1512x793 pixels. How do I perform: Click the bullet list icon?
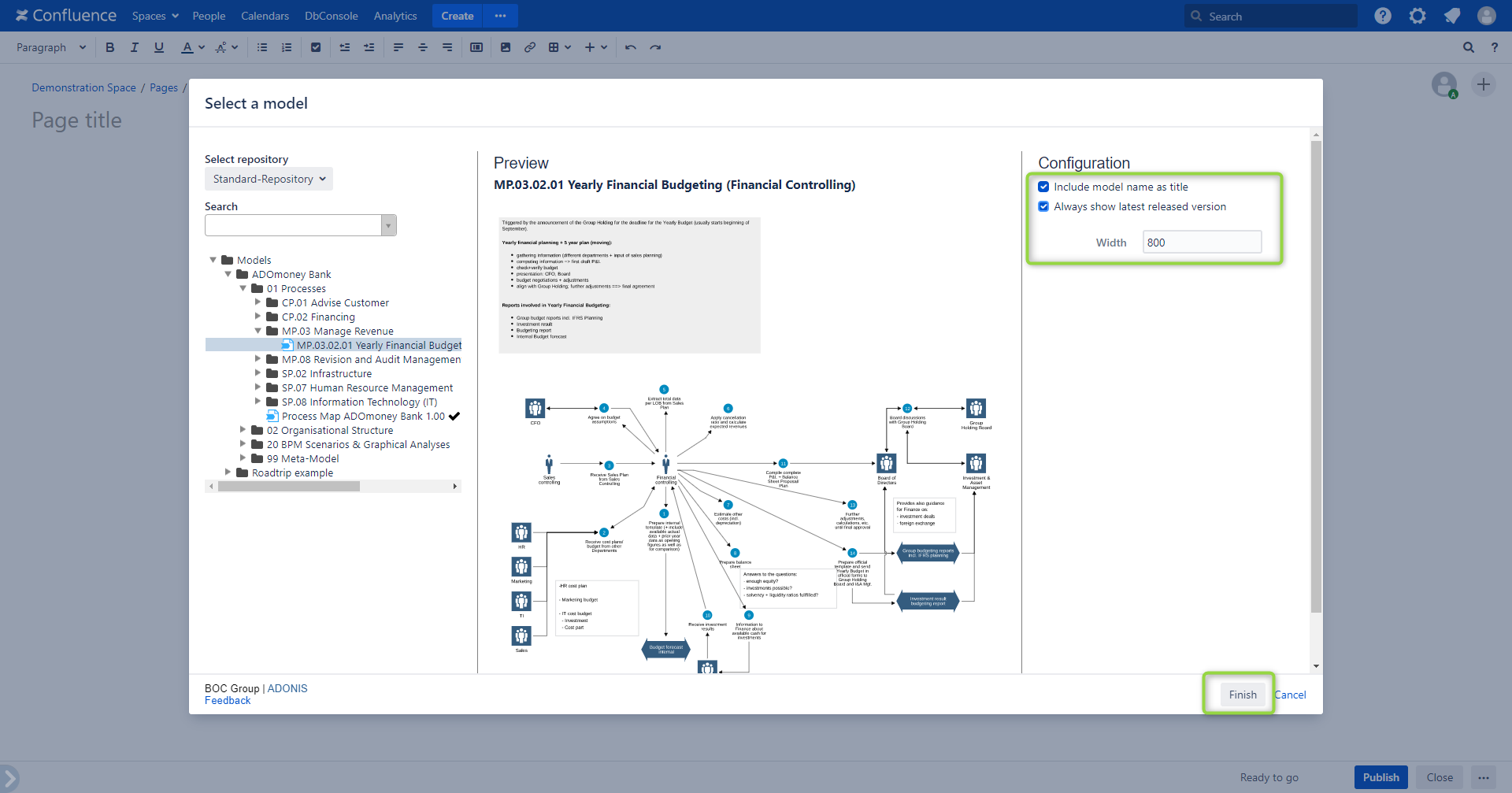point(262,47)
